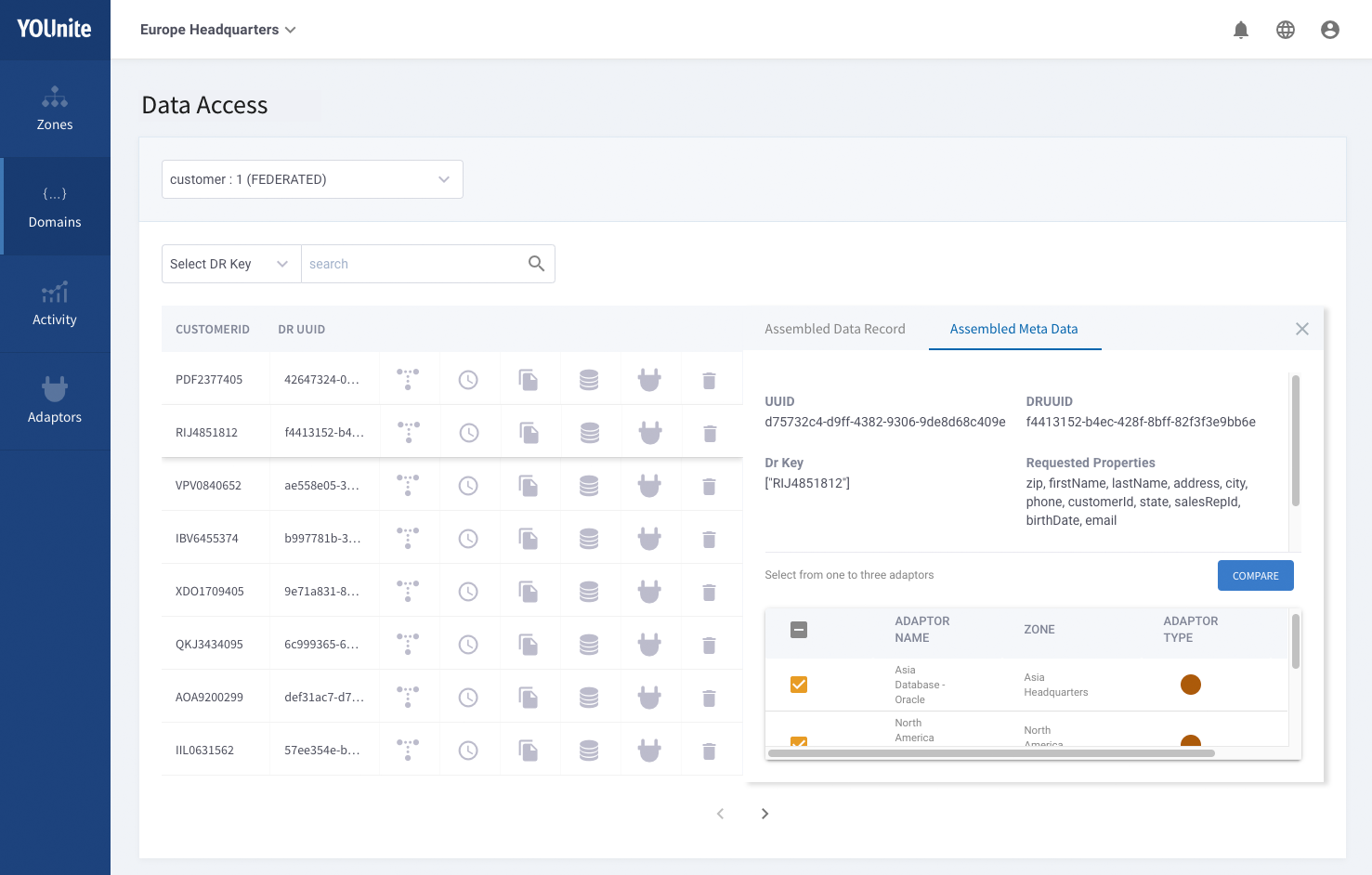Viewport: 1372px width, 875px height.
Task: Click the YOUnite logo
Action: (x=55, y=29)
